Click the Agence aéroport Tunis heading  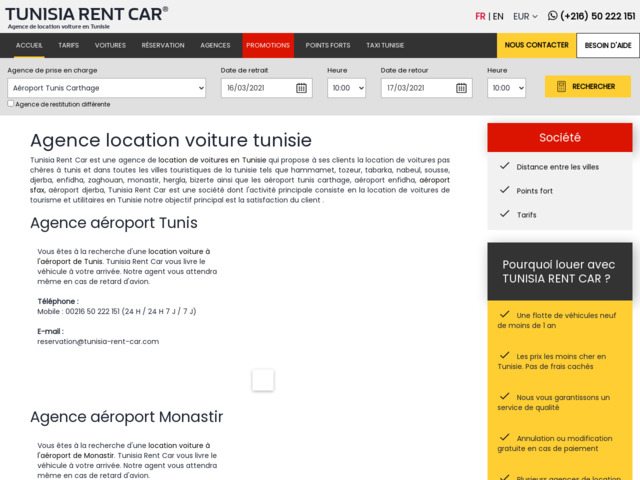[x=114, y=223]
